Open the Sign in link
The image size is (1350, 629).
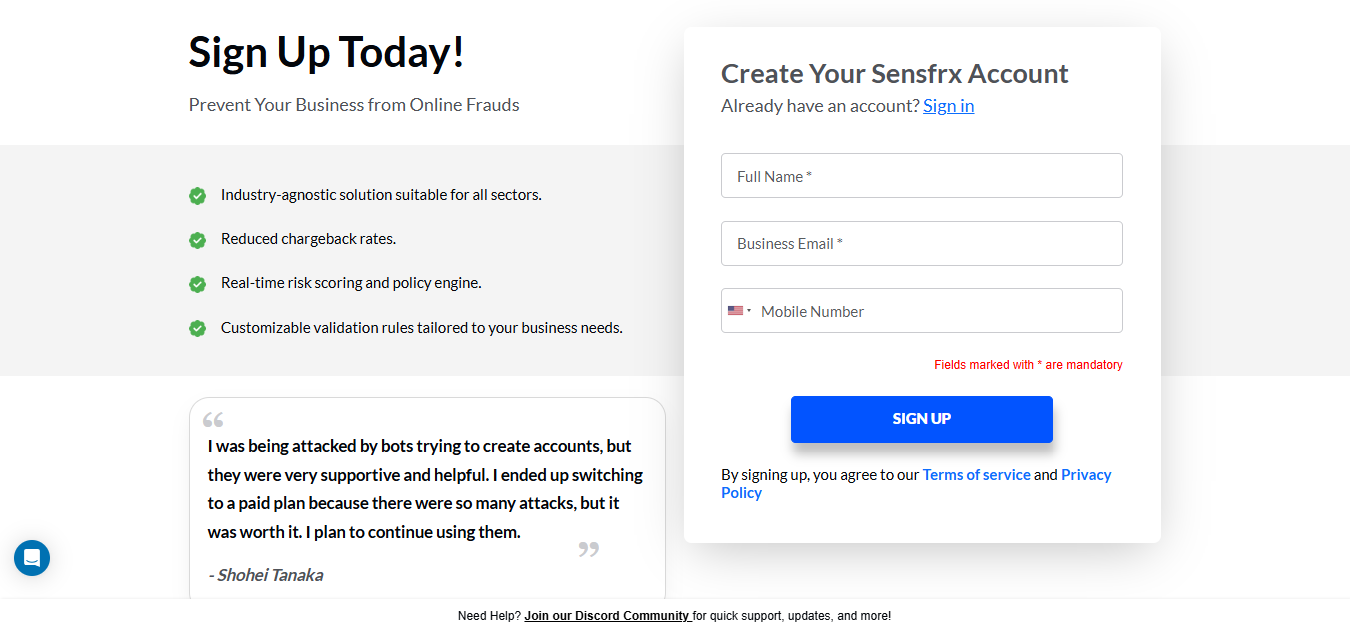(x=948, y=106)
